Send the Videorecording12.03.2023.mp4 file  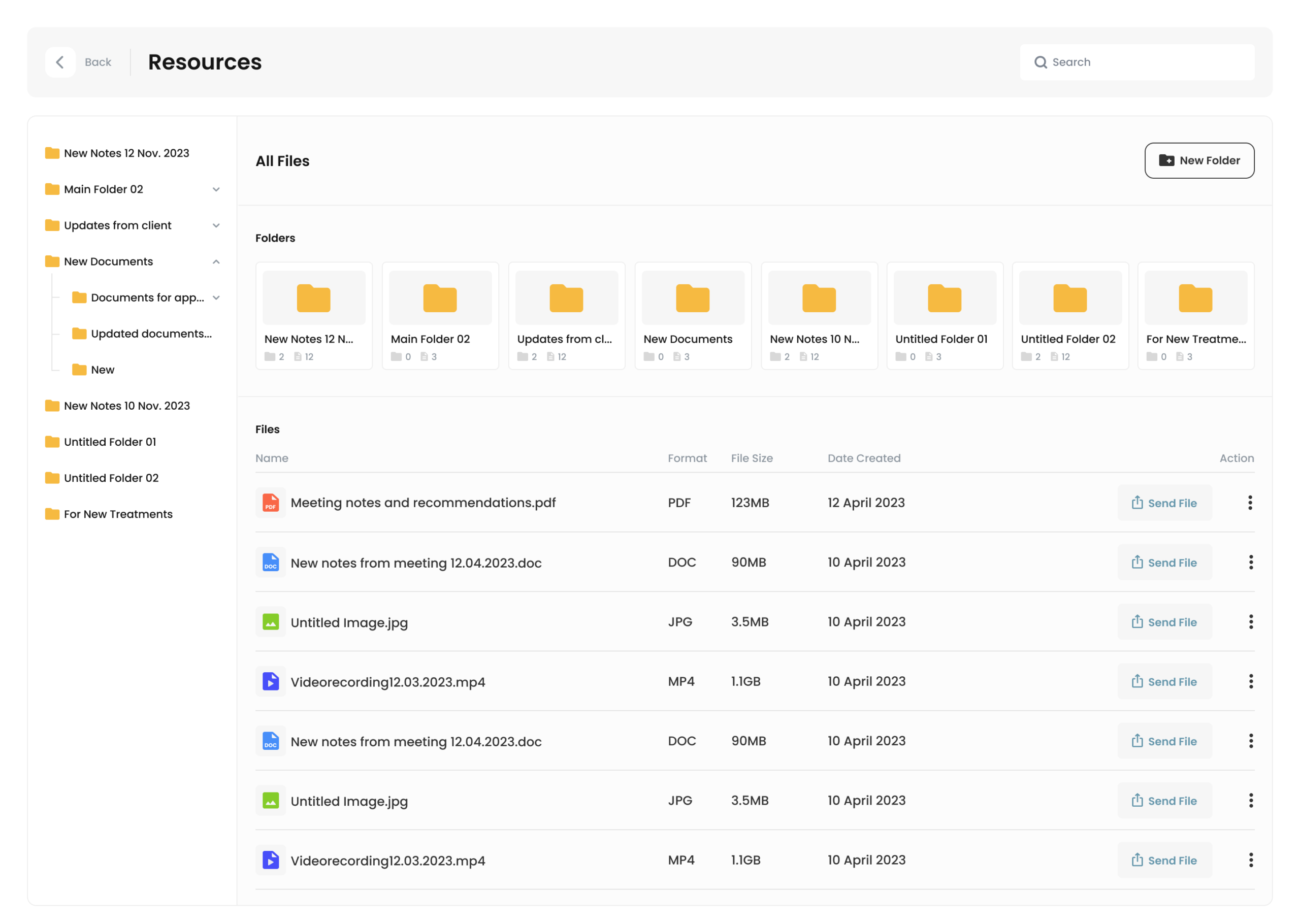pos(1164,681)
